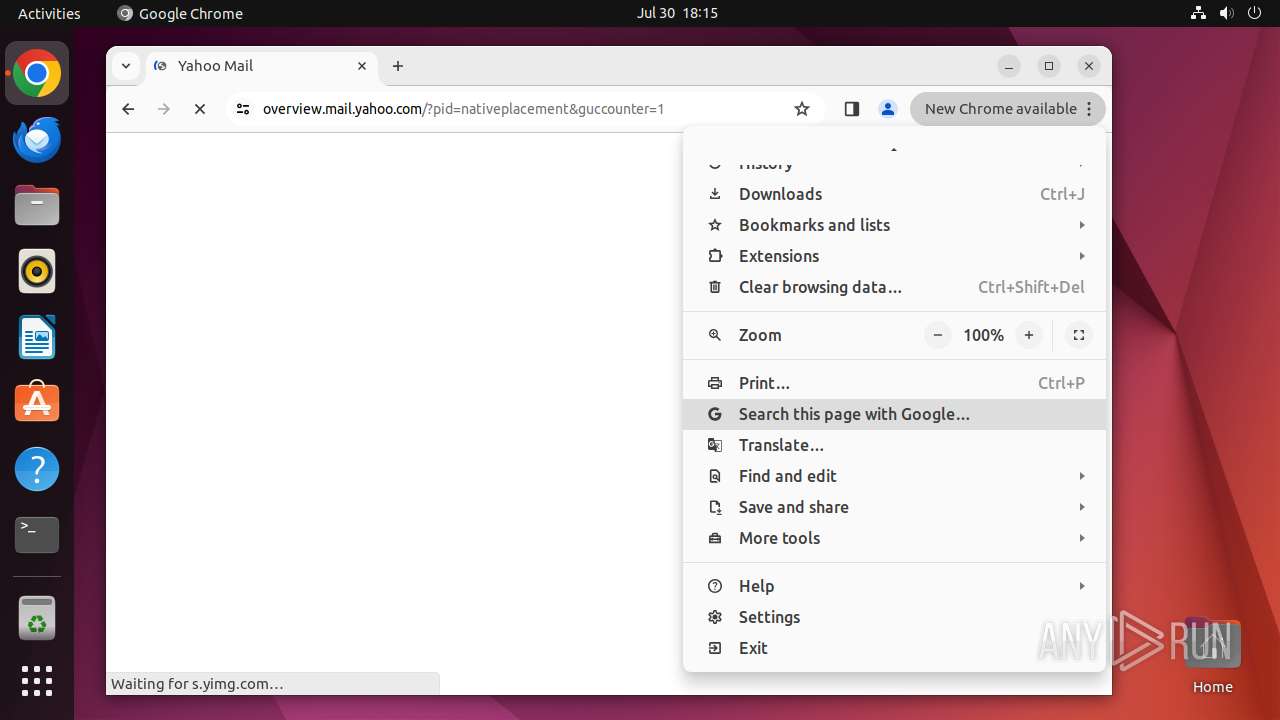Image resolution: width=1280 pixels, height=720 pixels.
Task: Open Activities overview
Action: (x=49, y=13)
